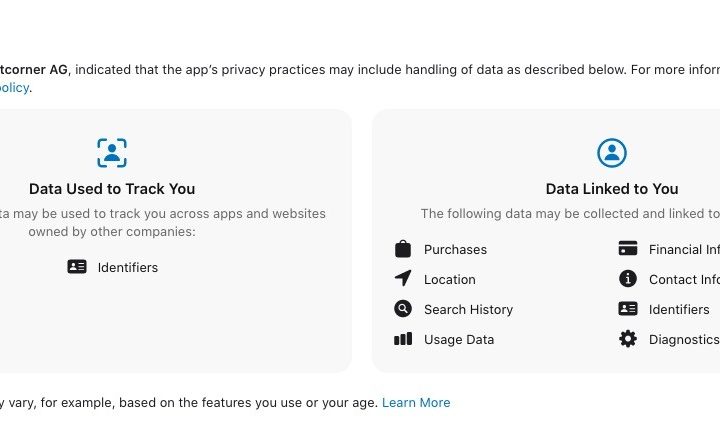Click the Search History label
The height and width of the screenshot is (436, 720).
click(468, 309)
